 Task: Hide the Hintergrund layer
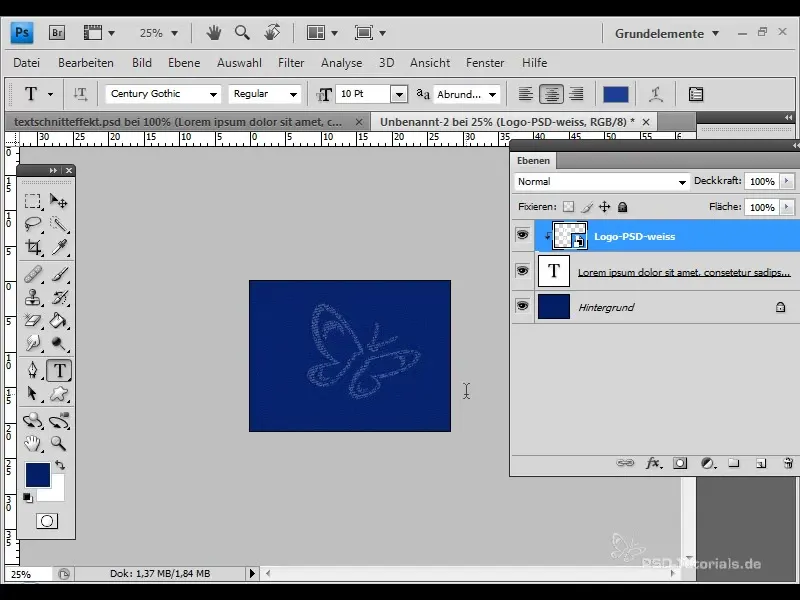(x=522, y=306)
